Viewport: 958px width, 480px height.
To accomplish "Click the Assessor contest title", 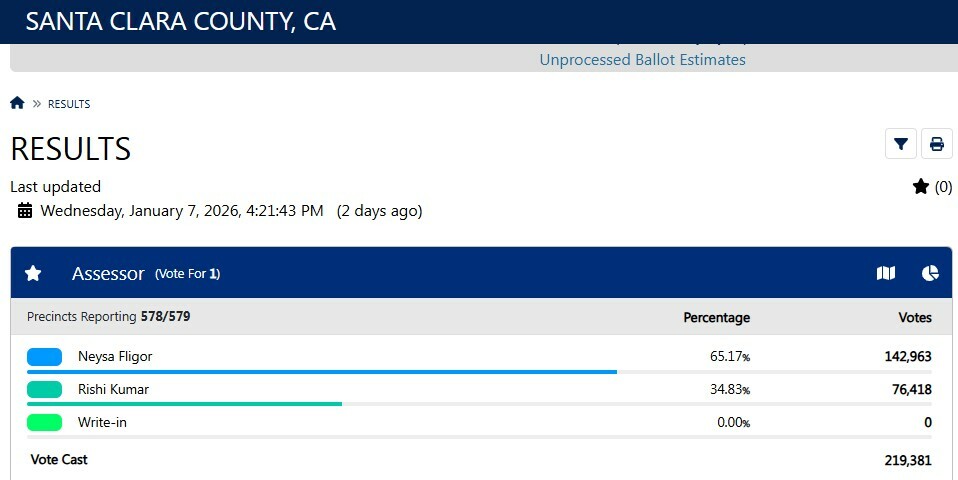I will pos(108,273).
